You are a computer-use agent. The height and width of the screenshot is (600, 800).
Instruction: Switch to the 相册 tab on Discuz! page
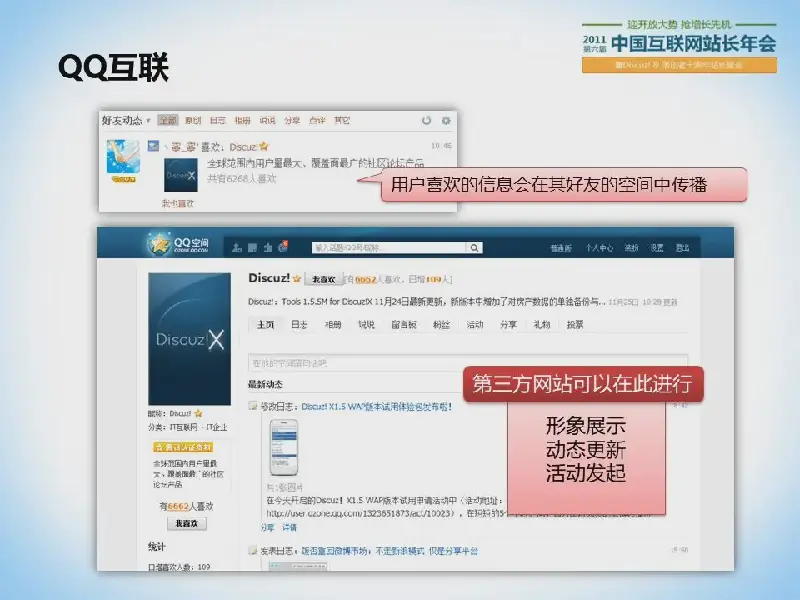coord(333,324)
